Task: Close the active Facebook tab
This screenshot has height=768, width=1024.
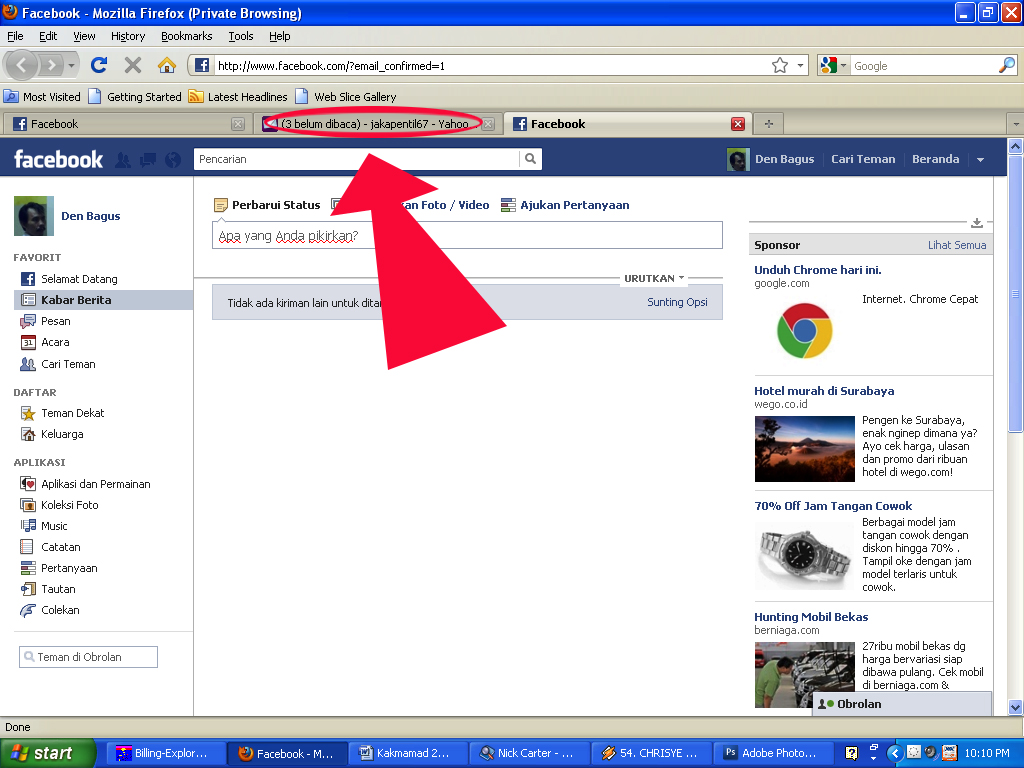Action: [x=737, y=123]
